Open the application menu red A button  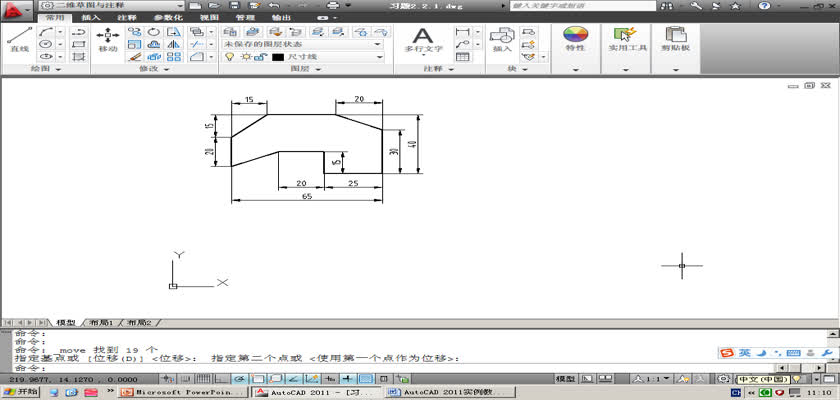[x=17, y=9]
